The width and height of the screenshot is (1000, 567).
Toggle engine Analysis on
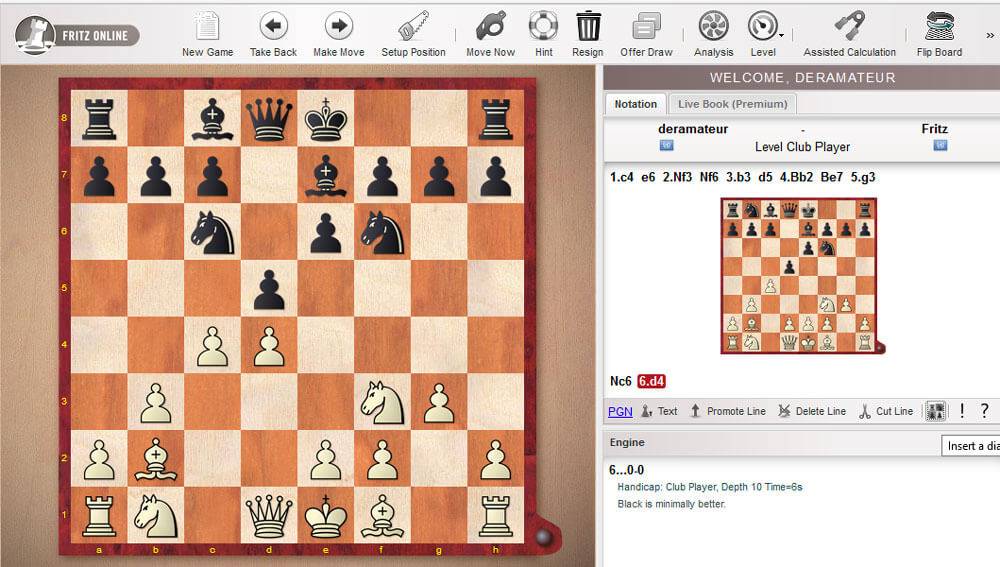pos(713,27)
